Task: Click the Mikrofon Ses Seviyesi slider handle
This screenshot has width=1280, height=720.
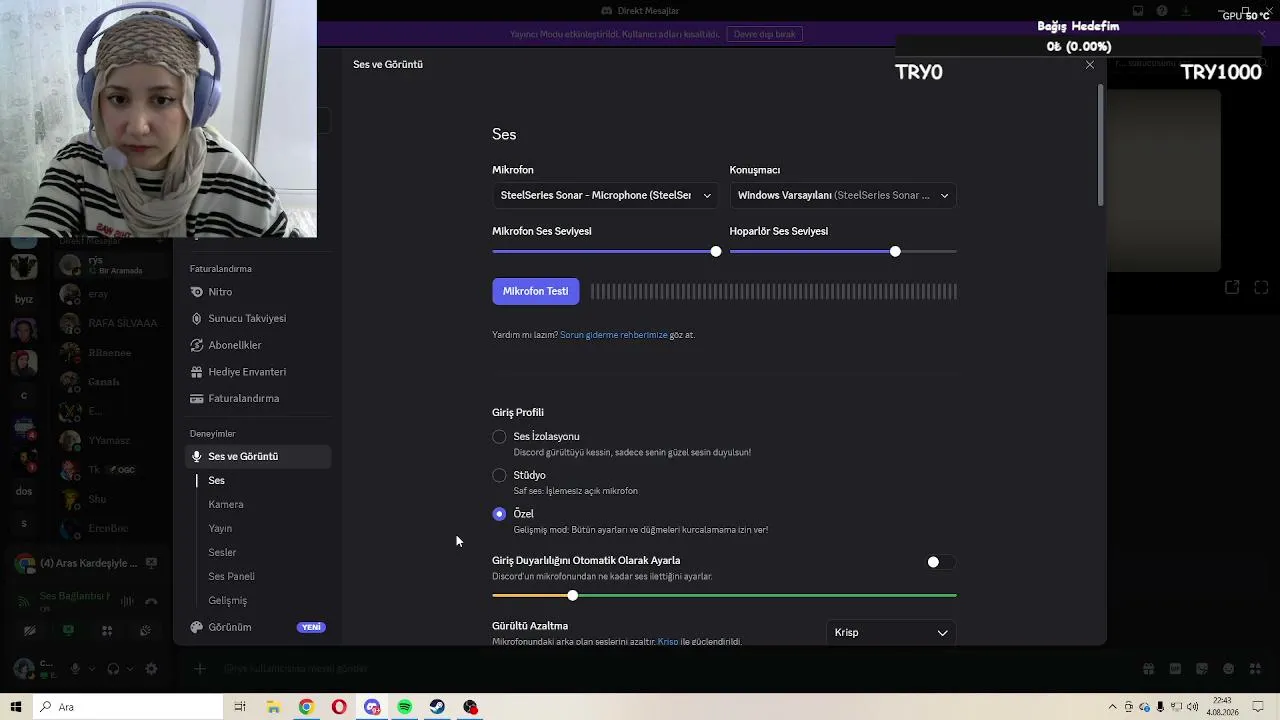Action: (716, 251)
